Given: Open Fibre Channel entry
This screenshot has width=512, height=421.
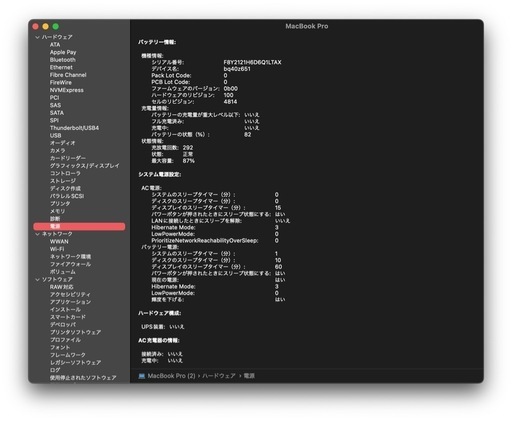Looking at the screenshot, I should pos(68,75).
